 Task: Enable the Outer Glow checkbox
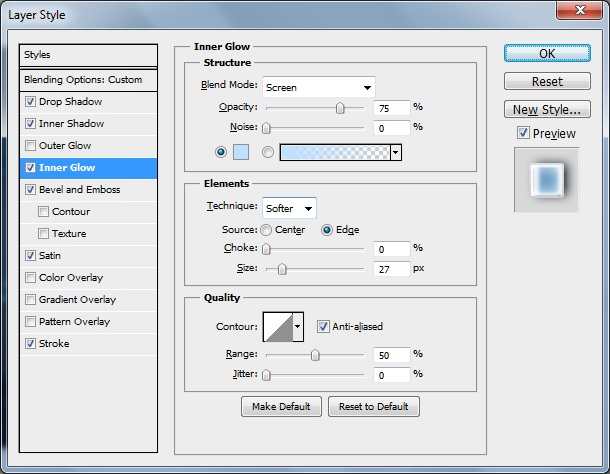click(30, 145)
